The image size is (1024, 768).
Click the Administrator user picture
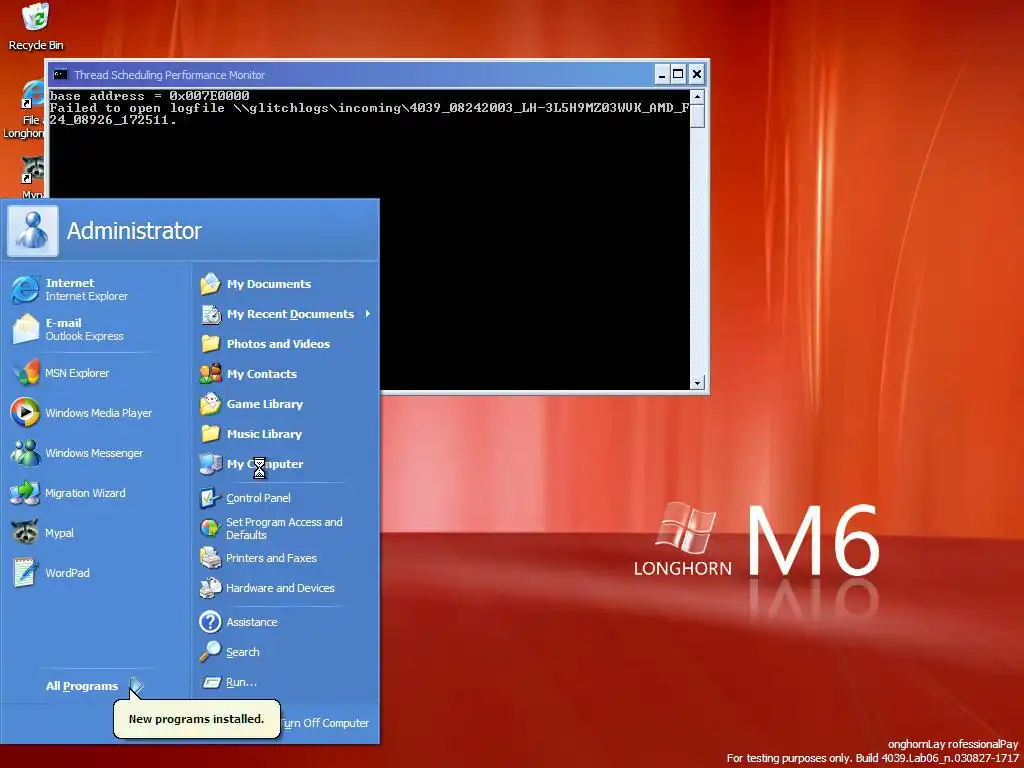[x=33, y=231]
